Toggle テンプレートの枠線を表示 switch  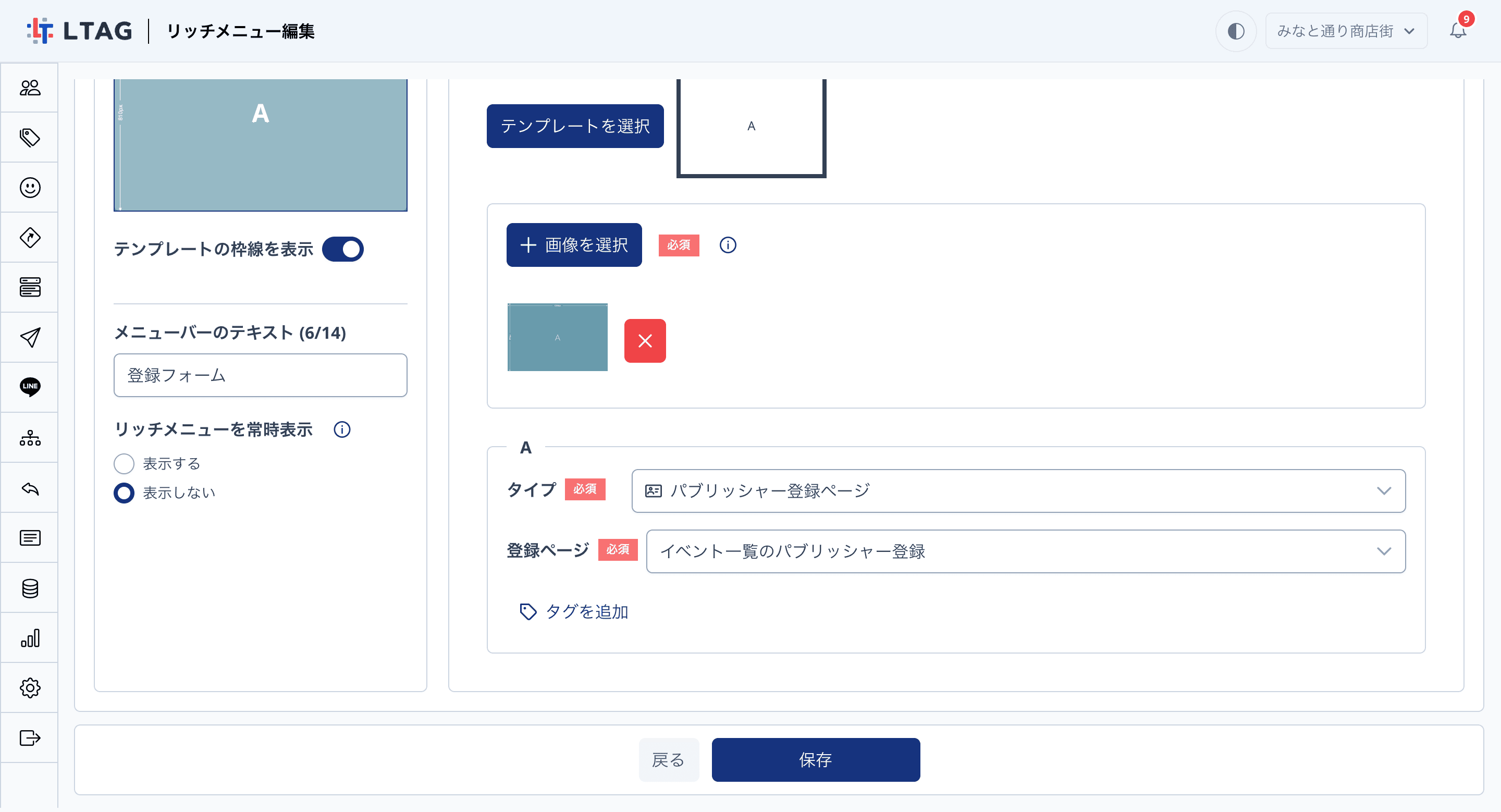pos(342,249)
